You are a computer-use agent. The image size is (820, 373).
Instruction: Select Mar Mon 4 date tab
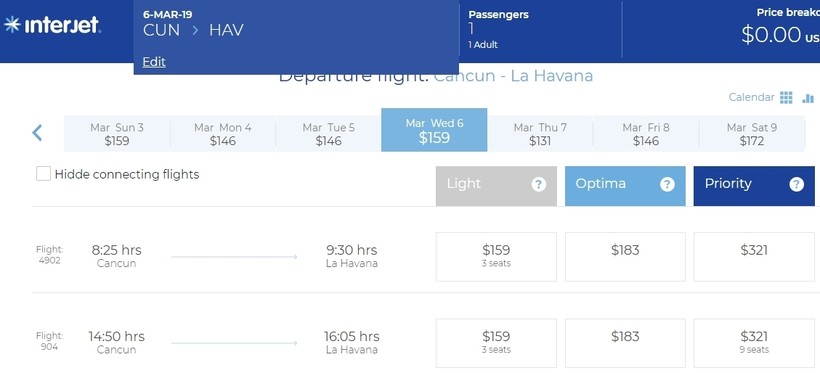pyautogui.click(x=222, y=134)
